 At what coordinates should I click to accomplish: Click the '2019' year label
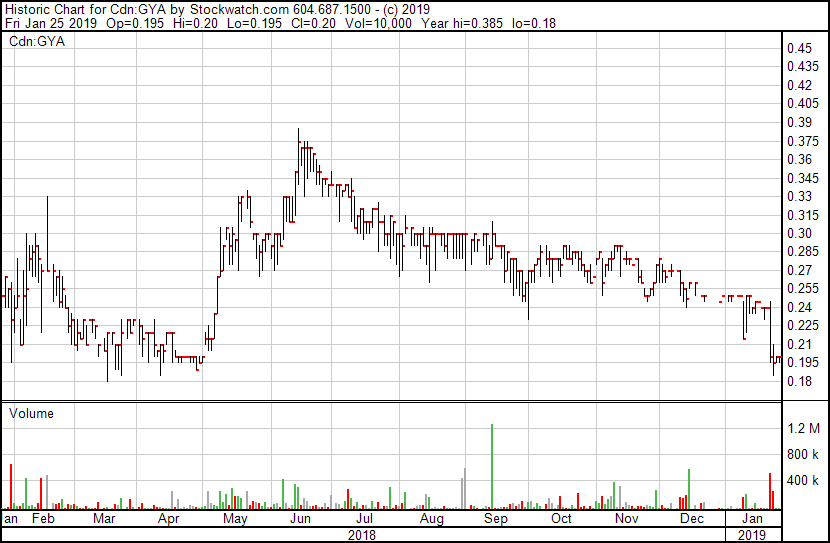tap(752, 535)
